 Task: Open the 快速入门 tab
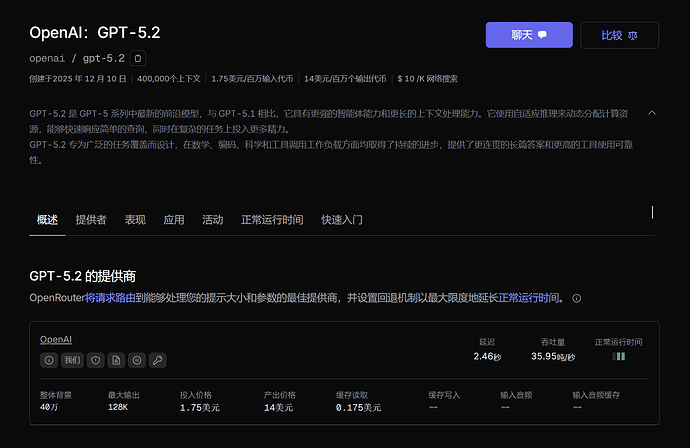tap(342, 220)
